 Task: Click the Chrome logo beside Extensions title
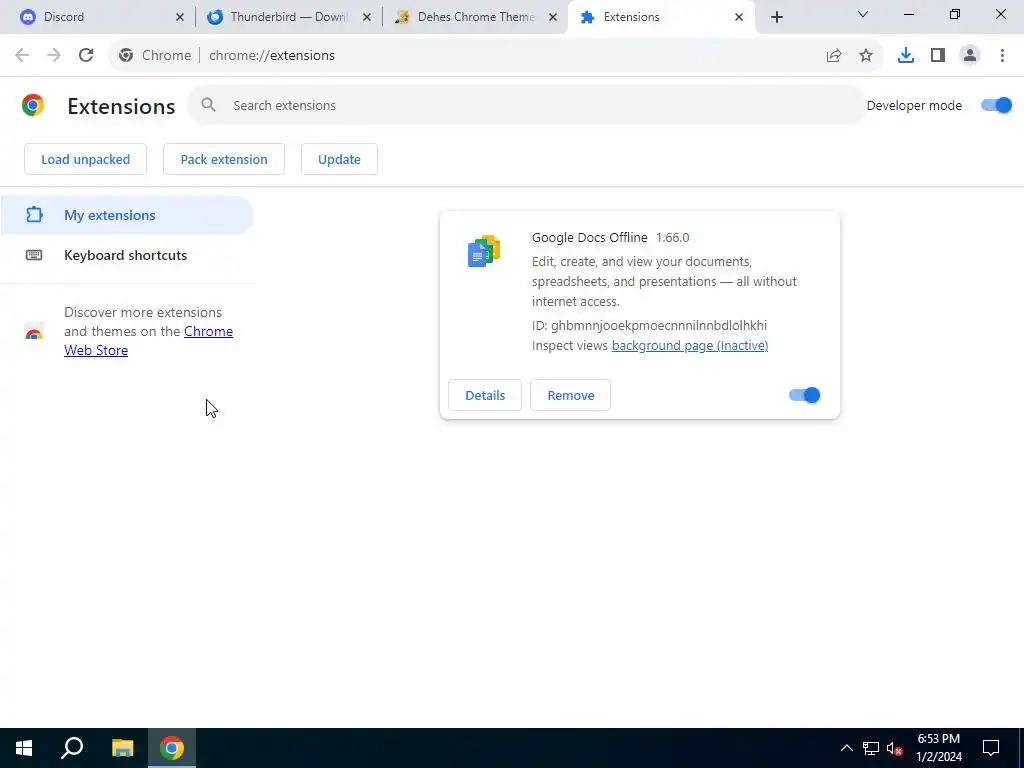(33, 105)
